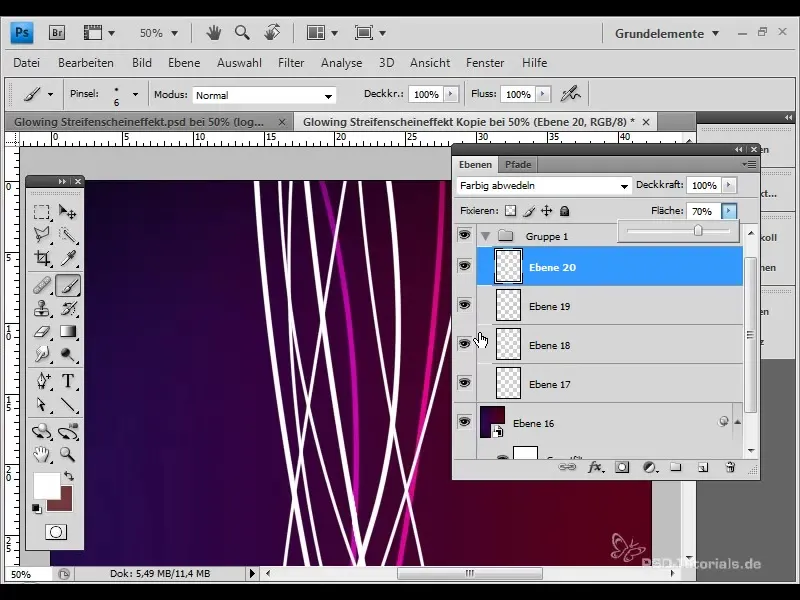Select the 3D Rotate tool

tap(42, 432)
